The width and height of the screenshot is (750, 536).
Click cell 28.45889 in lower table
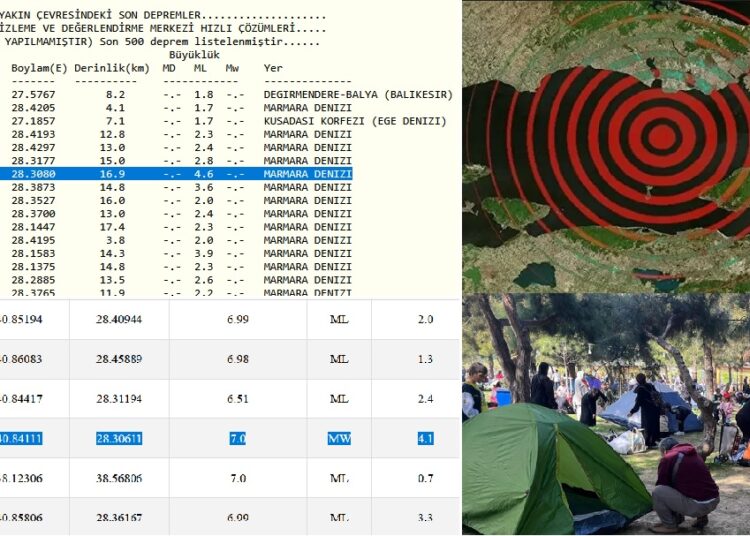coord(119,359)
